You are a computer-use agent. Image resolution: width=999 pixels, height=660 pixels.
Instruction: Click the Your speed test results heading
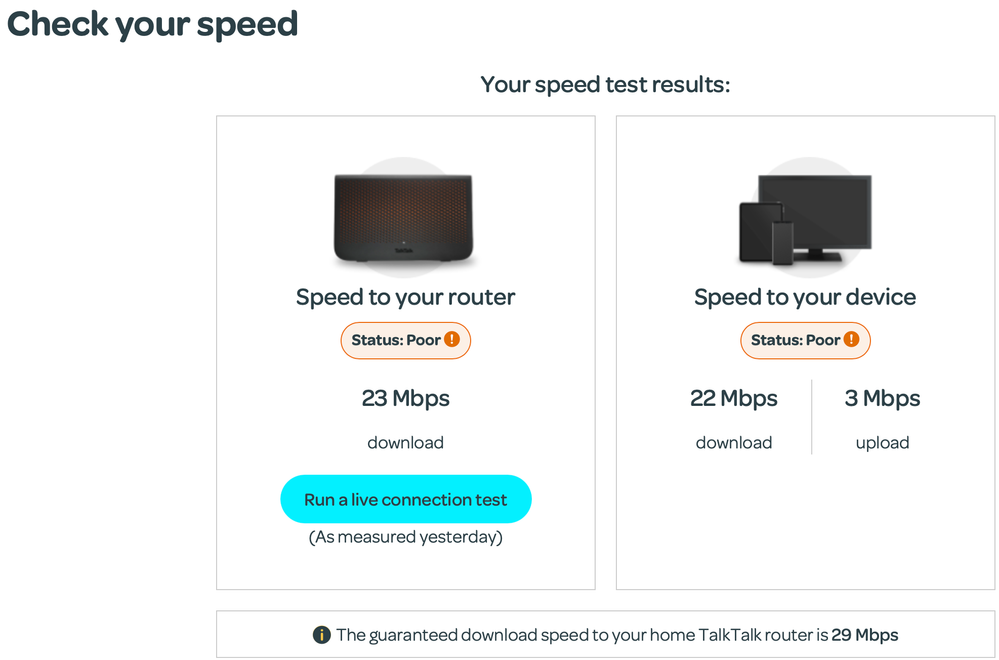pyautogui.click(x=605, y=84)
